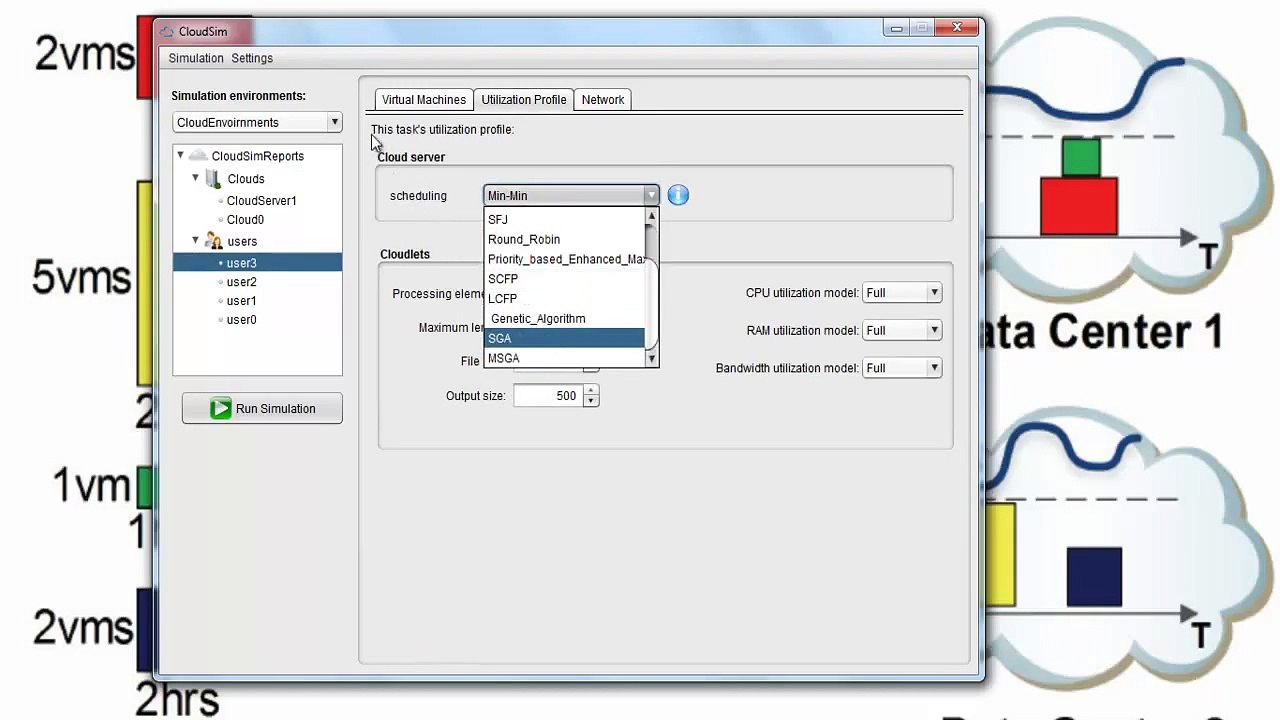Choose LCFP from the scheduling list
The image size is (1280, 720).
click(x=565, y=299)
